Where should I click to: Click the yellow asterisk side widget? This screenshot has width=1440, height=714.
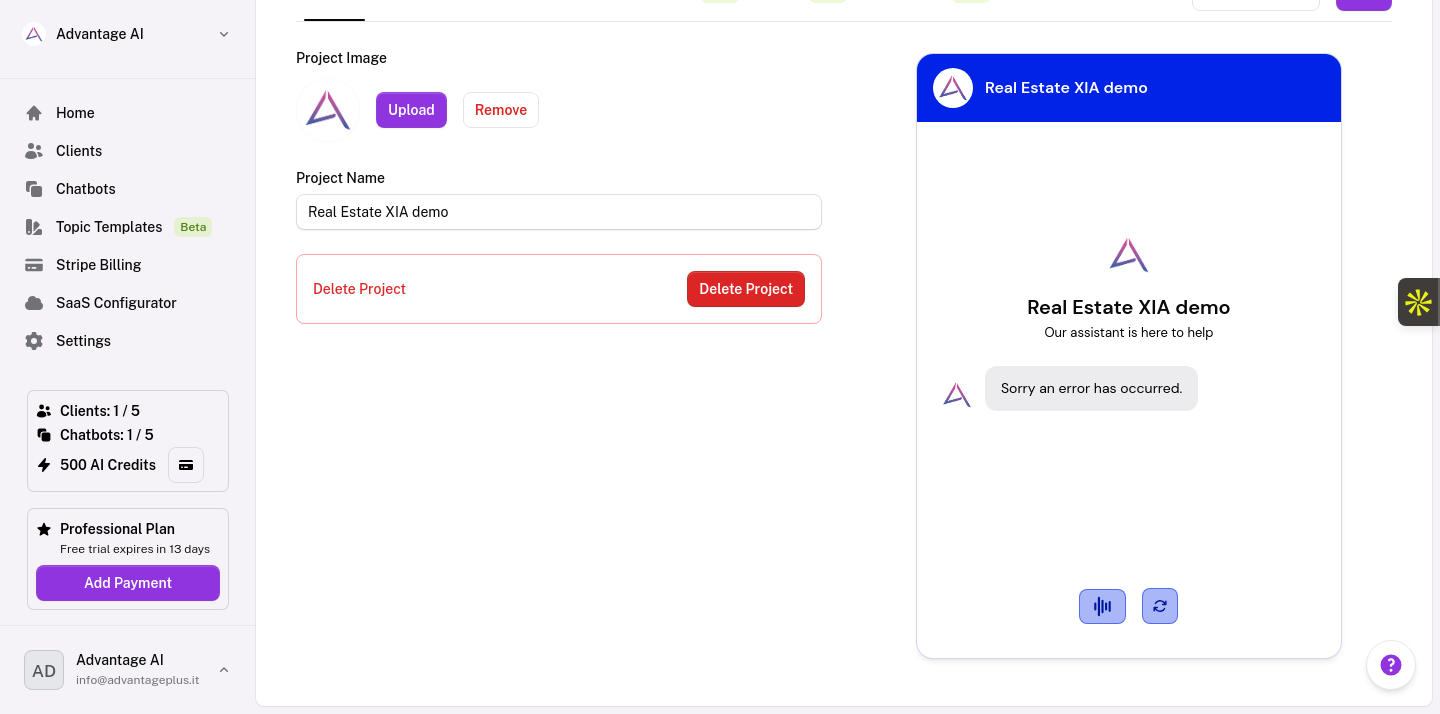(x=1418, y=302)
